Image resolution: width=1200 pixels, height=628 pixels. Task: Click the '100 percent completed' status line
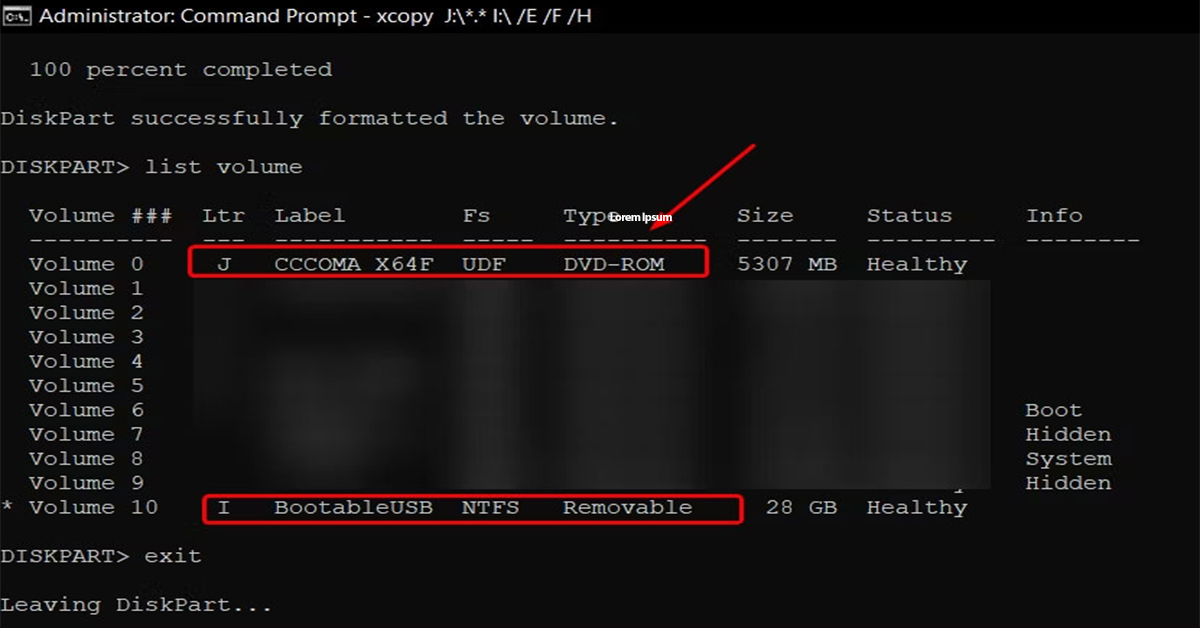click(185, 69)
